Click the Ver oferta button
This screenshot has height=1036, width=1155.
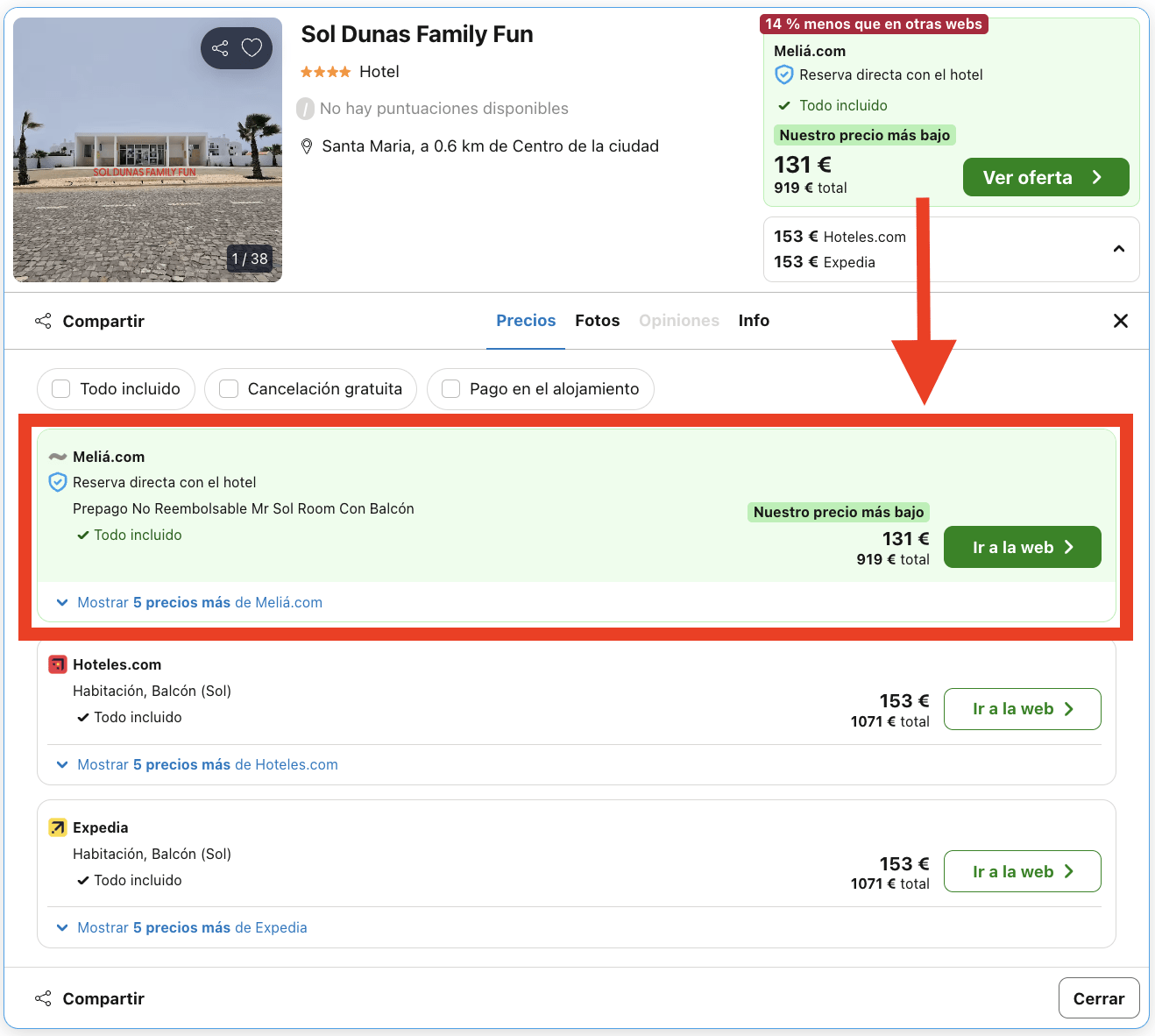(x=1046, y=177)
